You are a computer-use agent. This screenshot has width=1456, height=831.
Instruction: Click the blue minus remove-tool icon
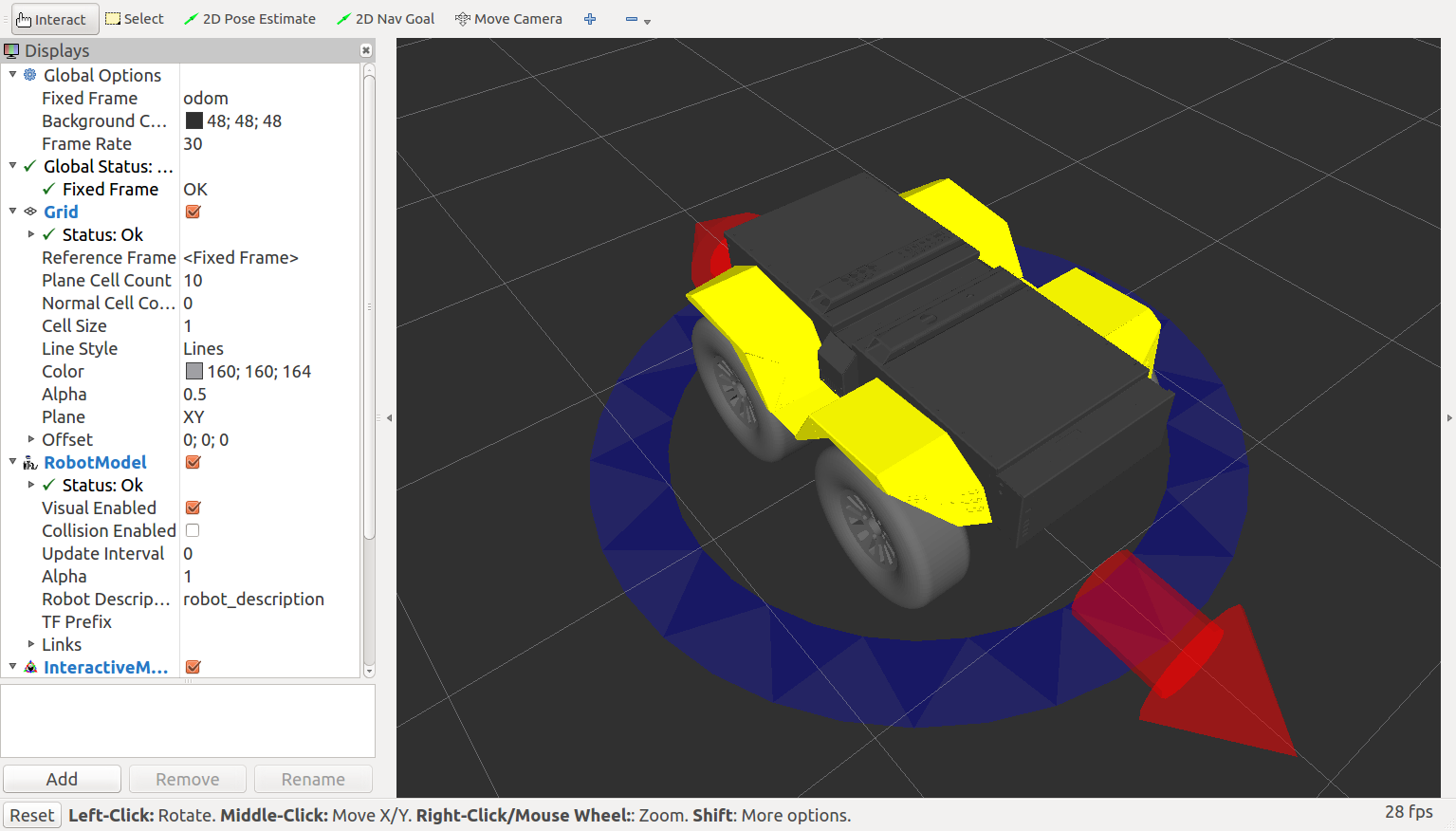point(632,19)
